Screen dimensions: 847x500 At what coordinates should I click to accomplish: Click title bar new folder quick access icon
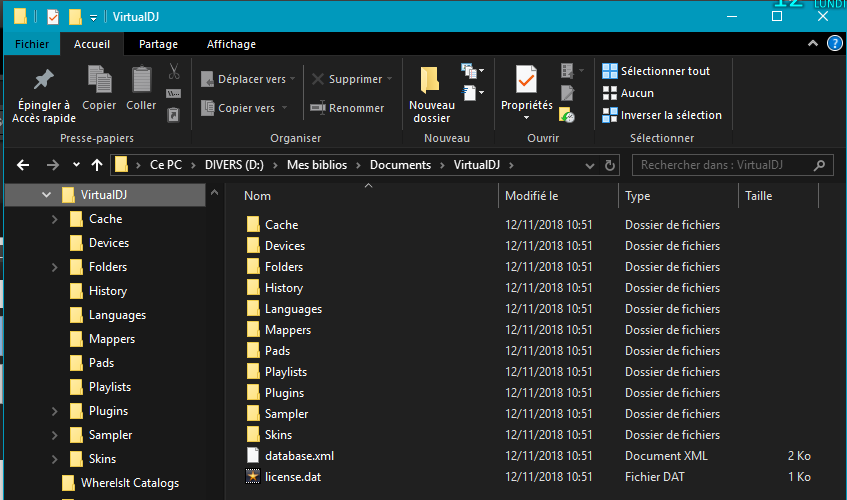75,17
